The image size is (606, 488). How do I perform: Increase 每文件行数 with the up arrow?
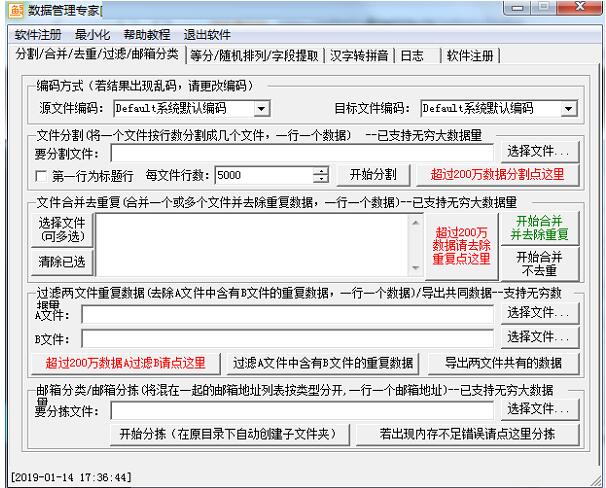tap(320, 171)
